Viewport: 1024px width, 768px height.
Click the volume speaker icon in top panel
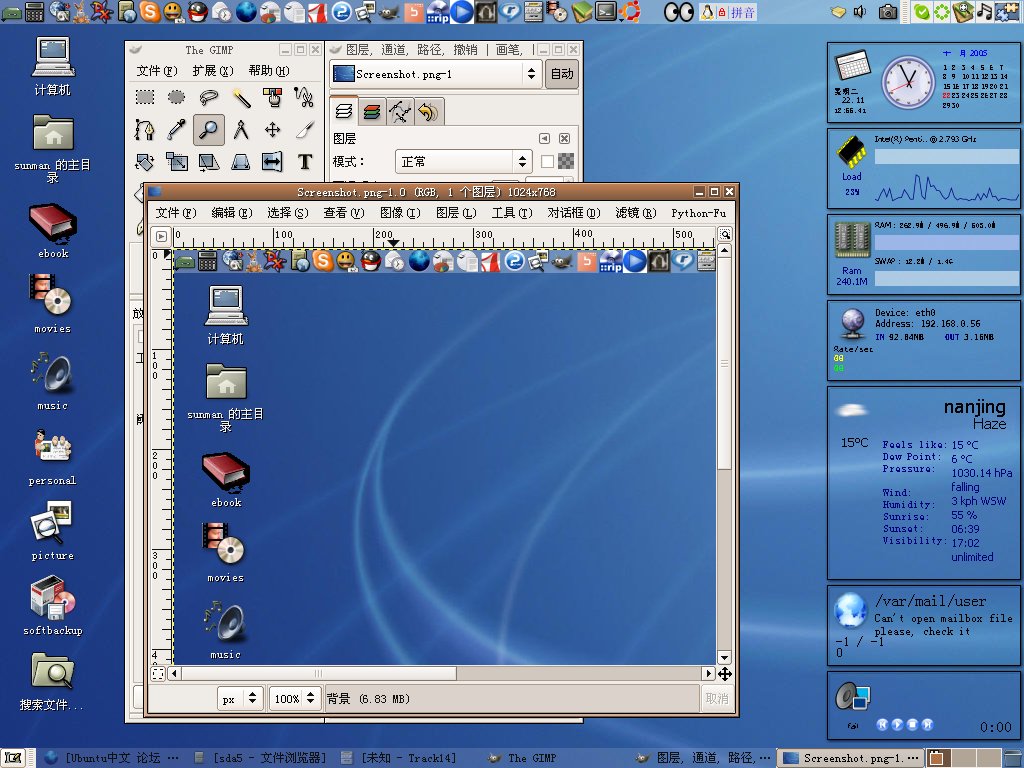859,11
